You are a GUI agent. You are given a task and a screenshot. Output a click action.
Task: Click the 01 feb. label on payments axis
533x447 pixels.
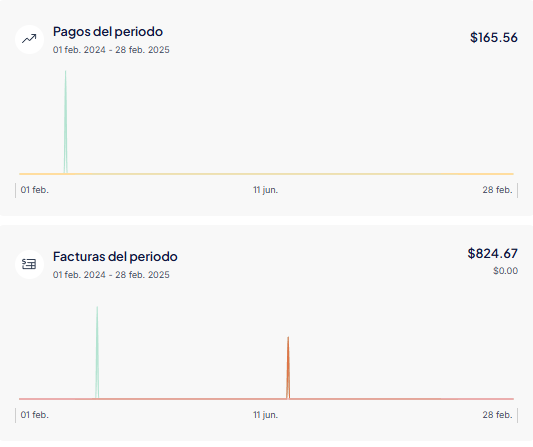pos(35,190)
